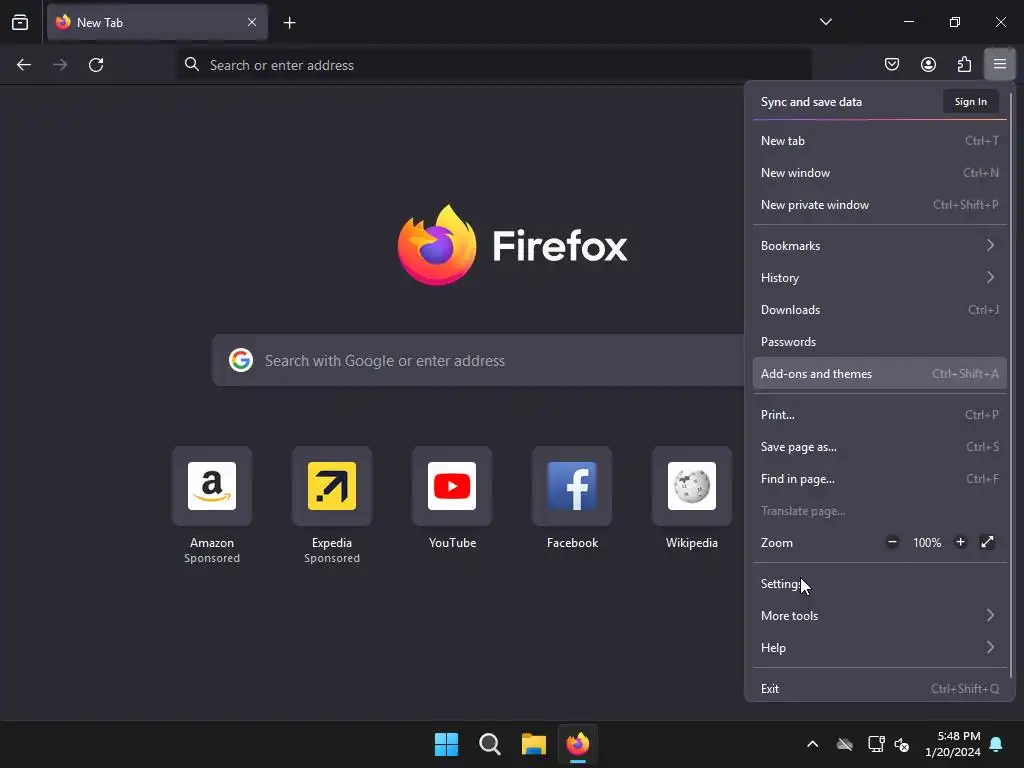The image size is (1024, 768).
Task: Open Windows taskbar search
Action: point(490,744)
